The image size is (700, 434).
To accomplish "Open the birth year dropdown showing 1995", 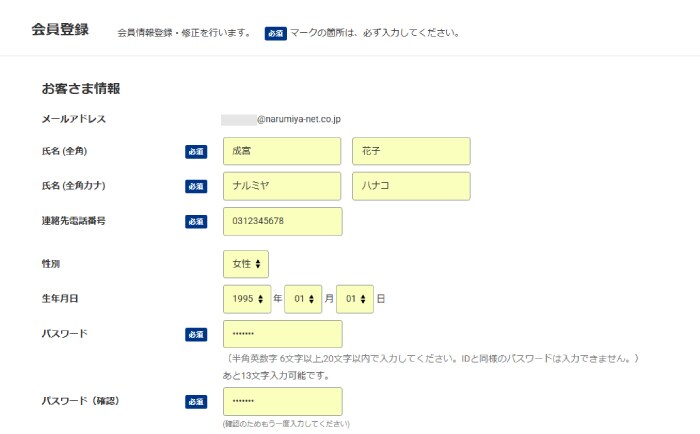I will (247, 299).
